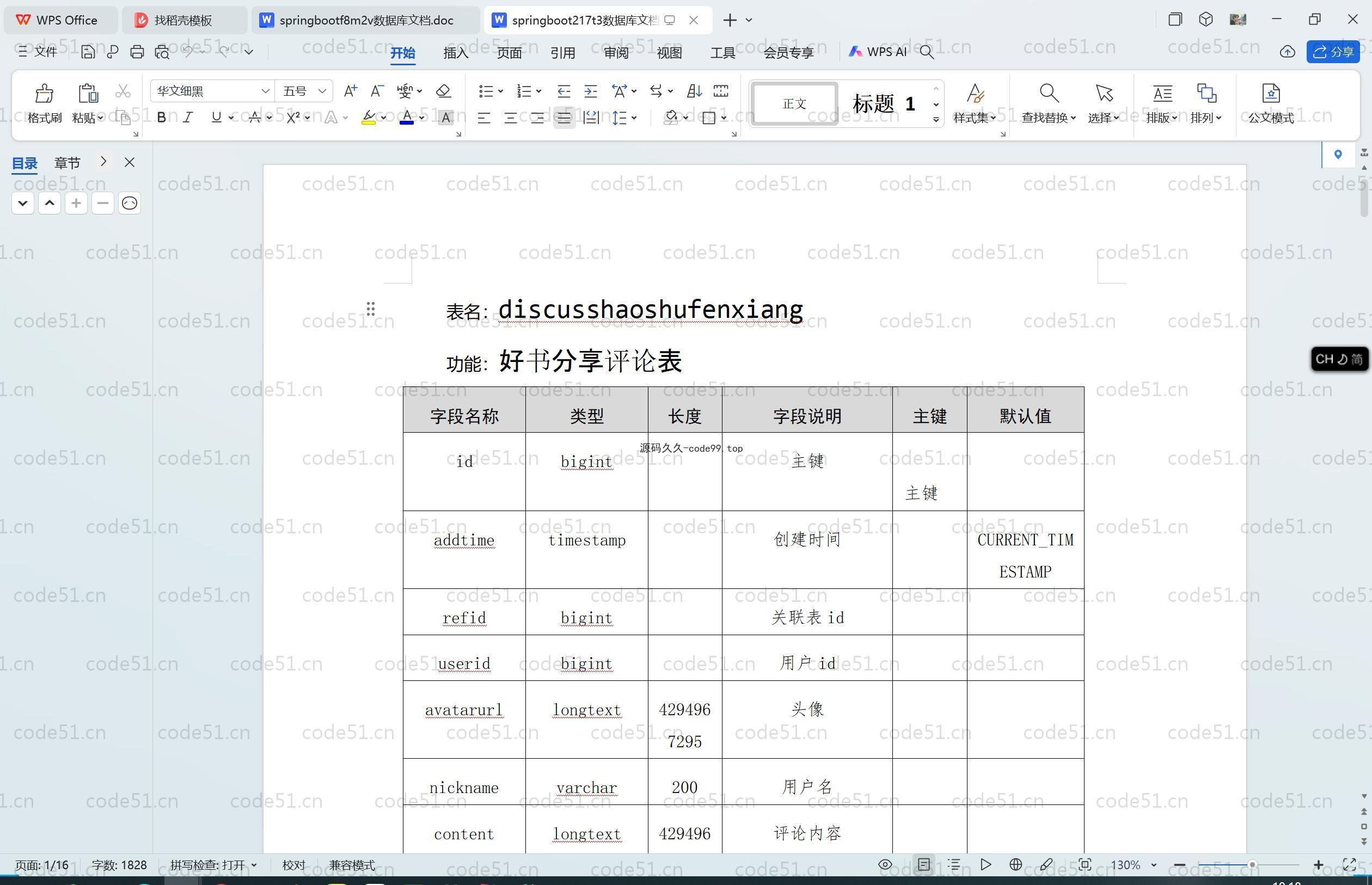The height and width of the screenshot is (885, 1372).
Task: Increase font size with A+ icon
Action: (350, 91)
